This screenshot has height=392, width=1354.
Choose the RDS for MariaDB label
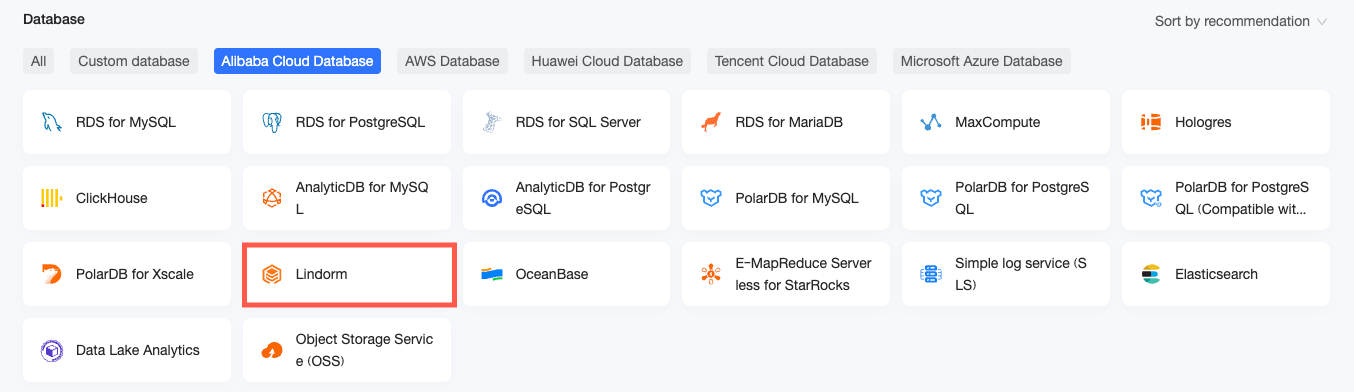pyautogui.click(x=789, y=122)
